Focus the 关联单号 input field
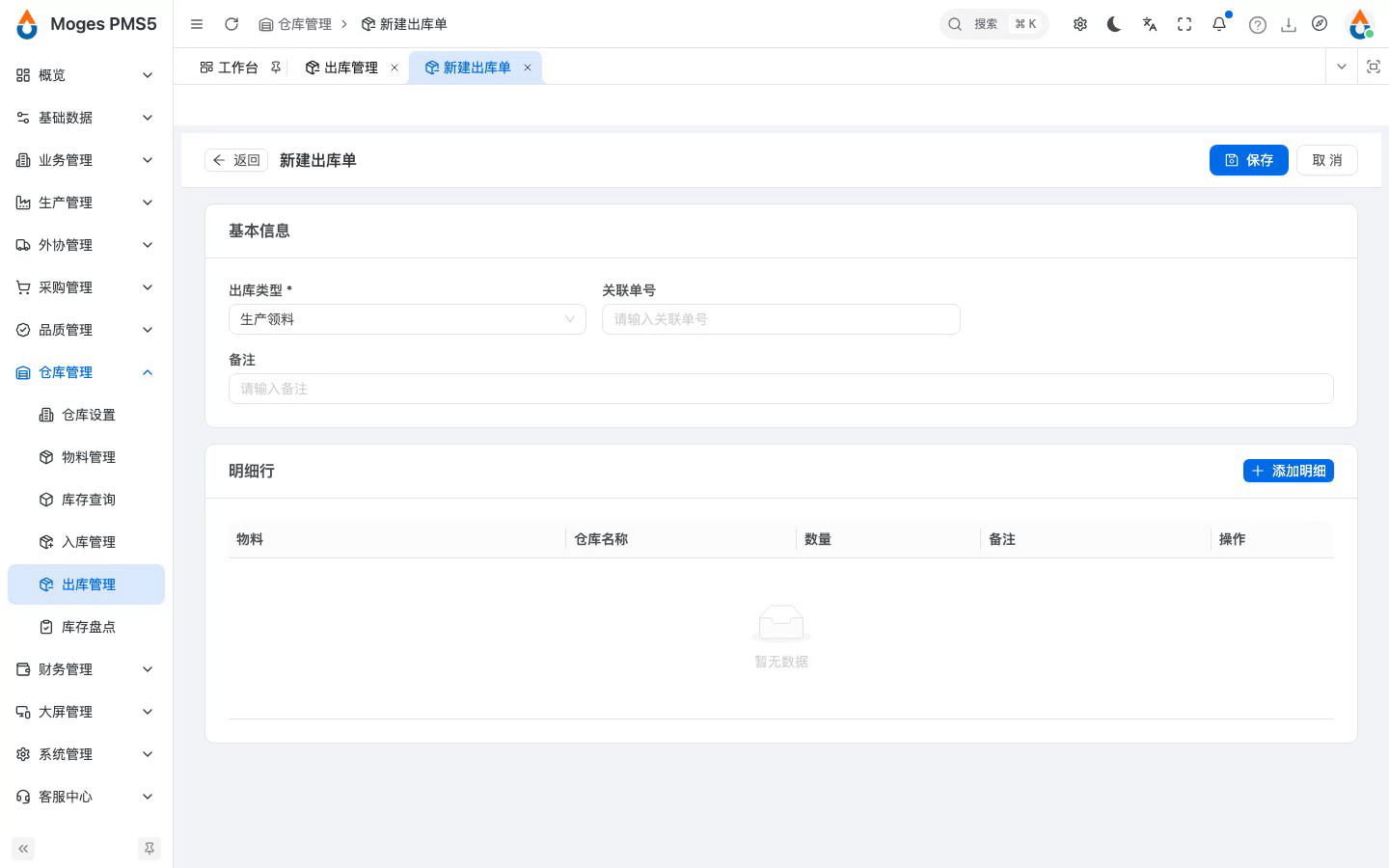 coord(781,319)
